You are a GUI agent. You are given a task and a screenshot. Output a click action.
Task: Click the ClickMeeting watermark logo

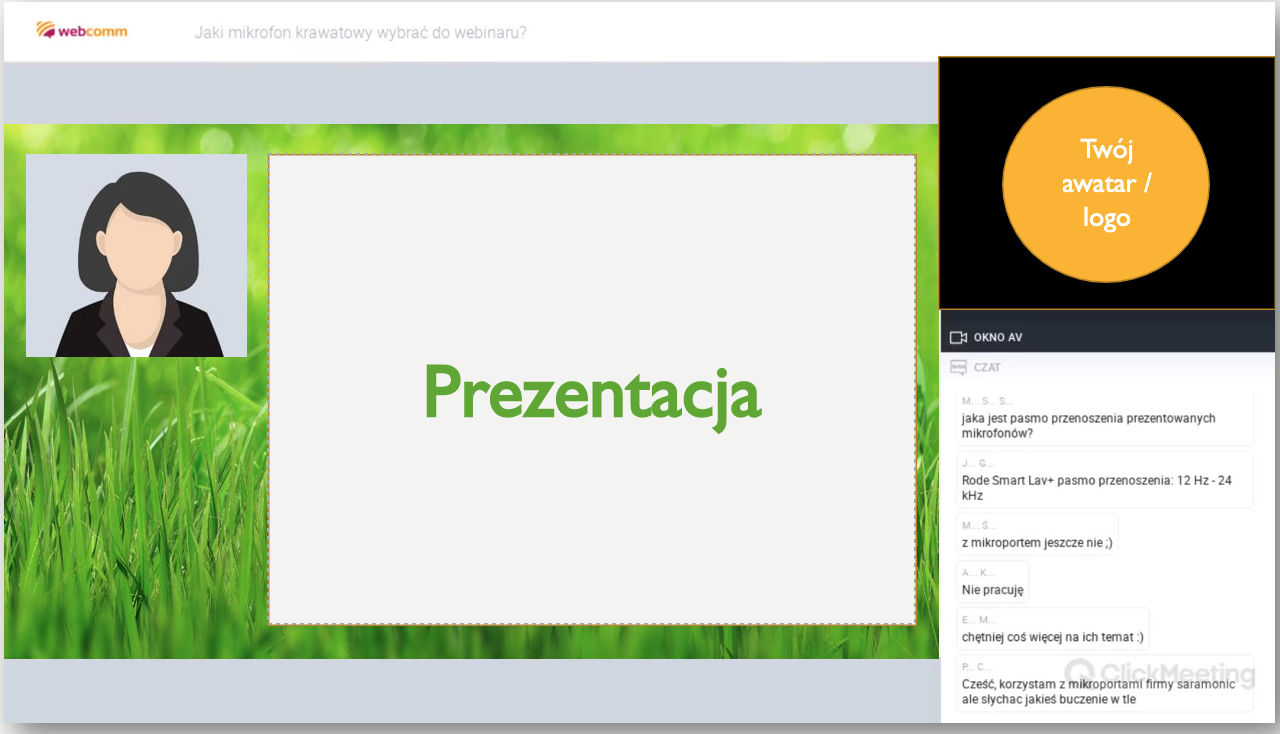1159,673
